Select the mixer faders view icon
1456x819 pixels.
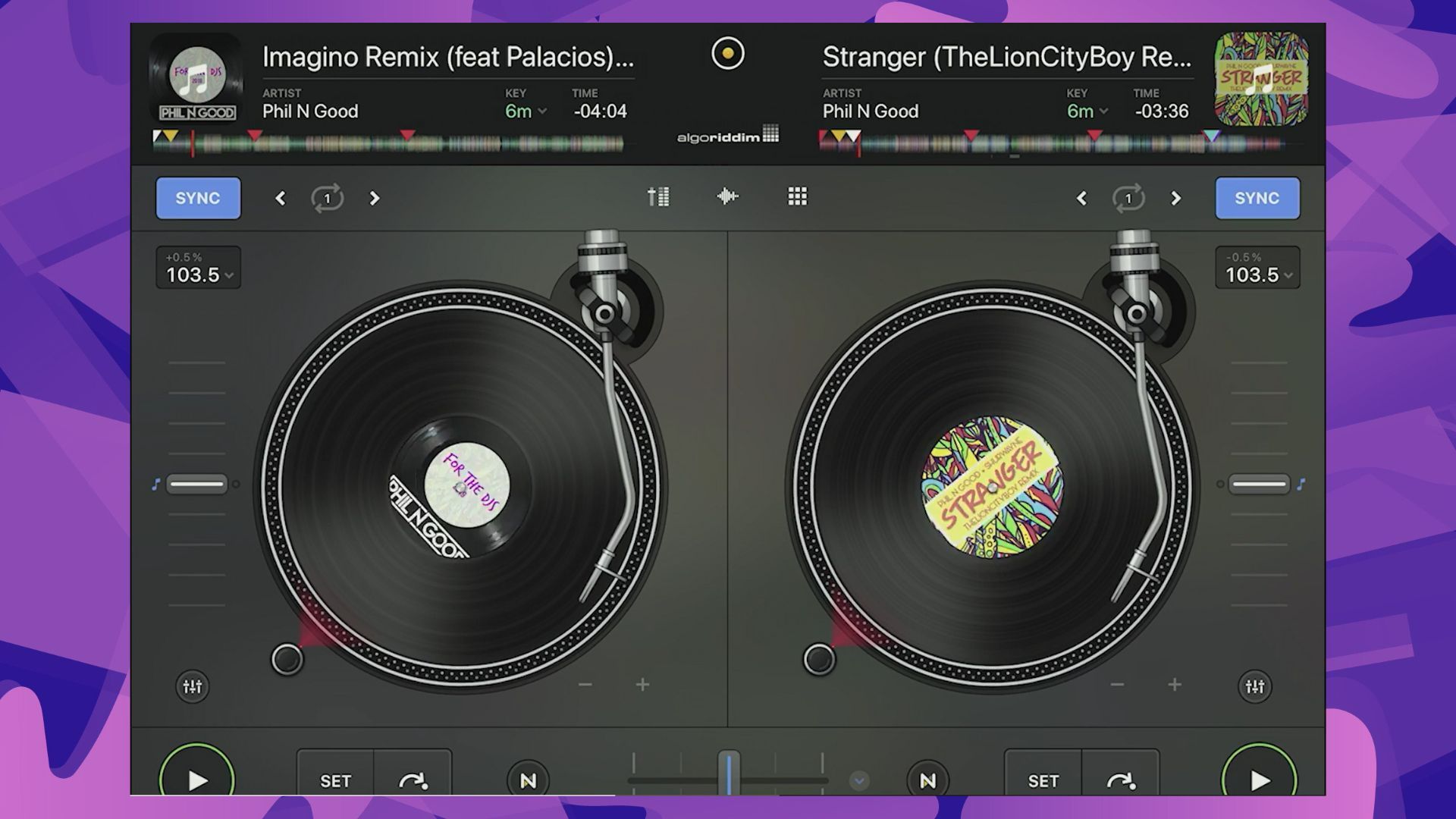click(658, 197)
